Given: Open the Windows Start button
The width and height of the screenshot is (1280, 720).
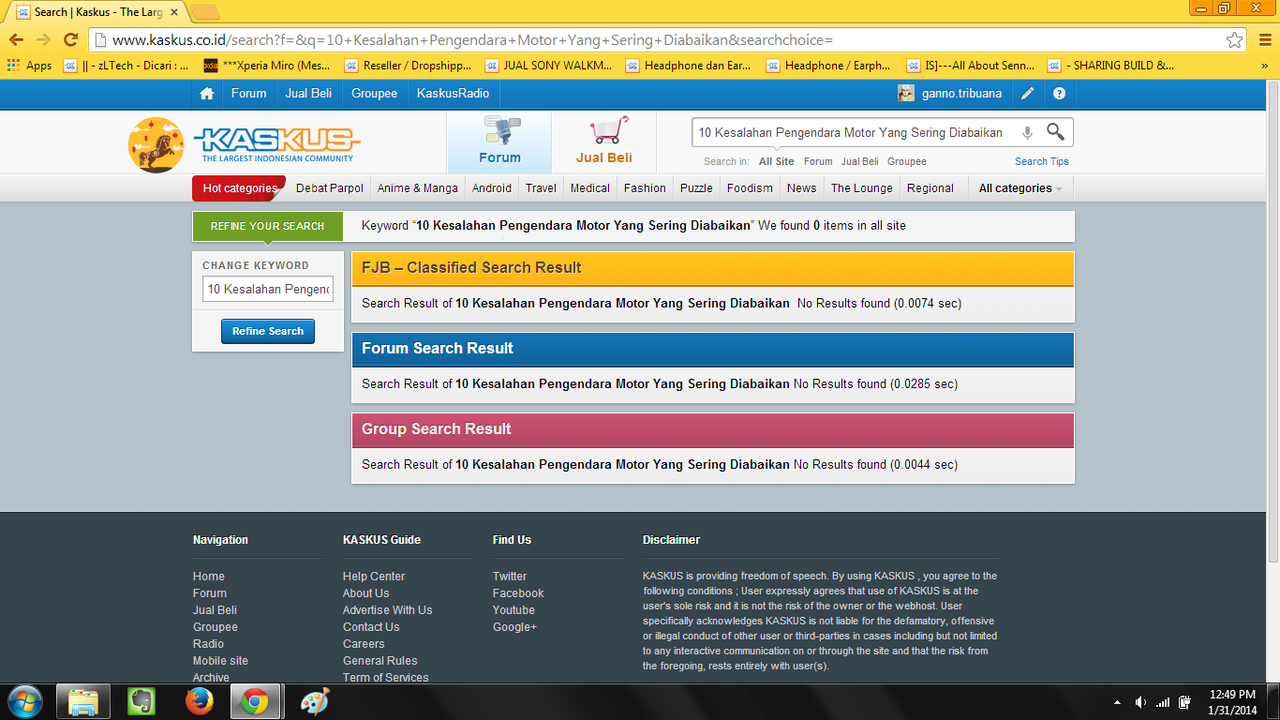Looking at the screenshot, I should click(24, 702).
